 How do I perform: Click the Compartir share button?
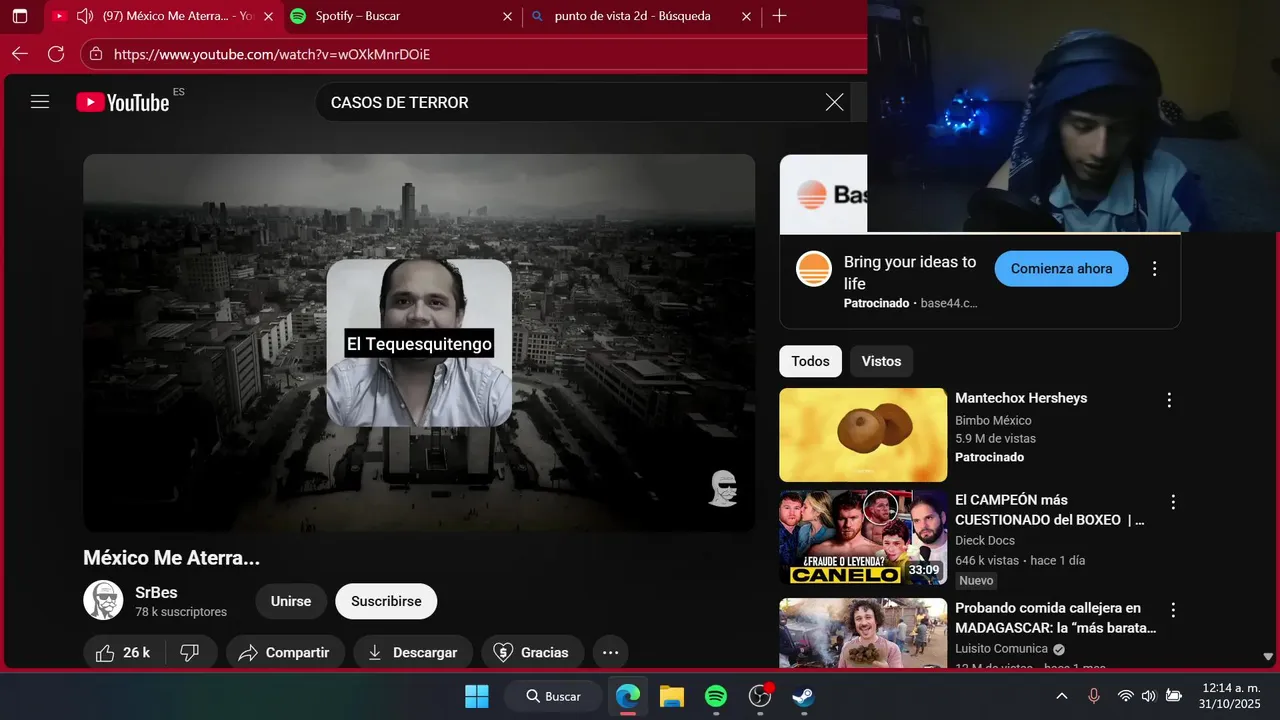(285, 652)
